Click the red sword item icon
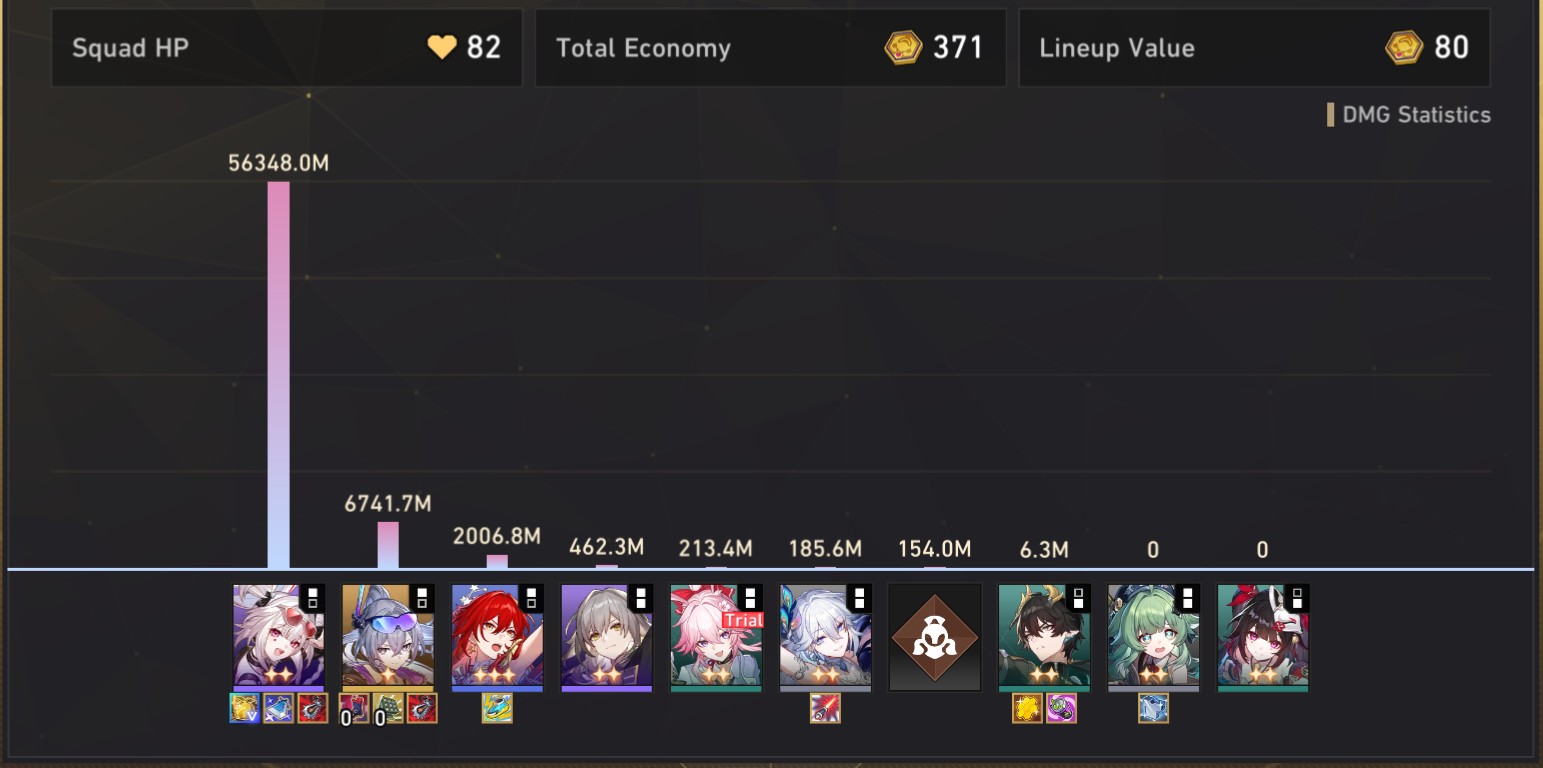This screenshot has width=1543, height=768. coord(825,708)
